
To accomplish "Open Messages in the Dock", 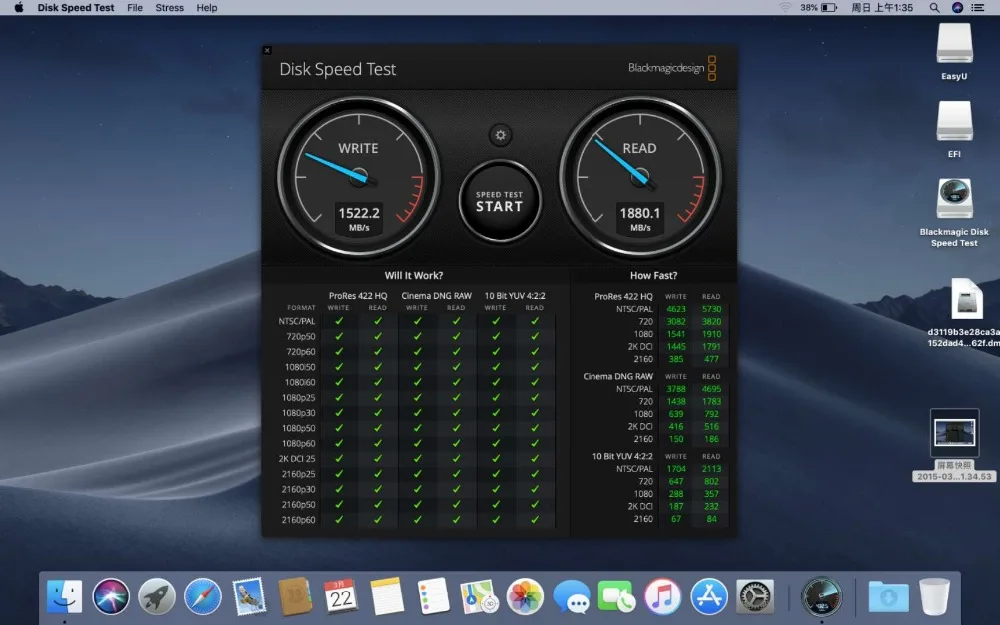I will pos(571,598).
